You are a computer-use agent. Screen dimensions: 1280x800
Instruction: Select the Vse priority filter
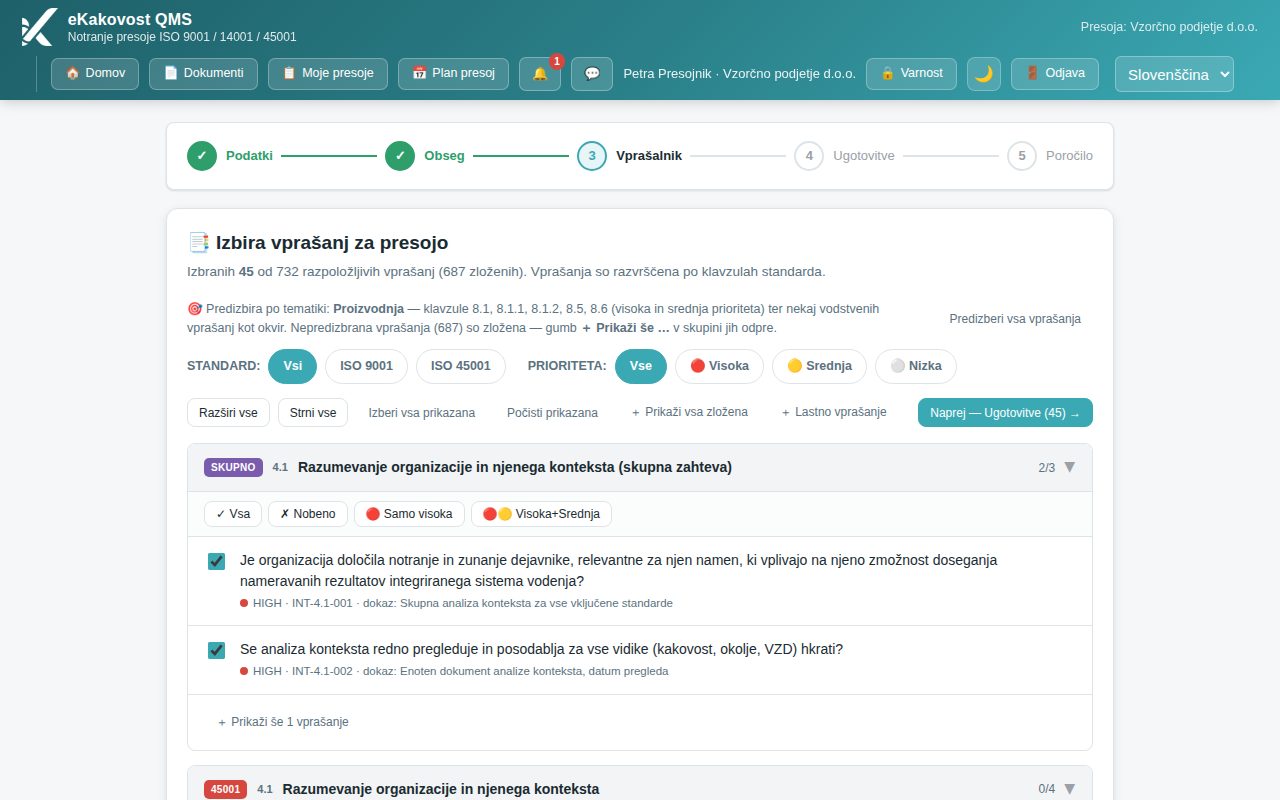tap(641, 366)
